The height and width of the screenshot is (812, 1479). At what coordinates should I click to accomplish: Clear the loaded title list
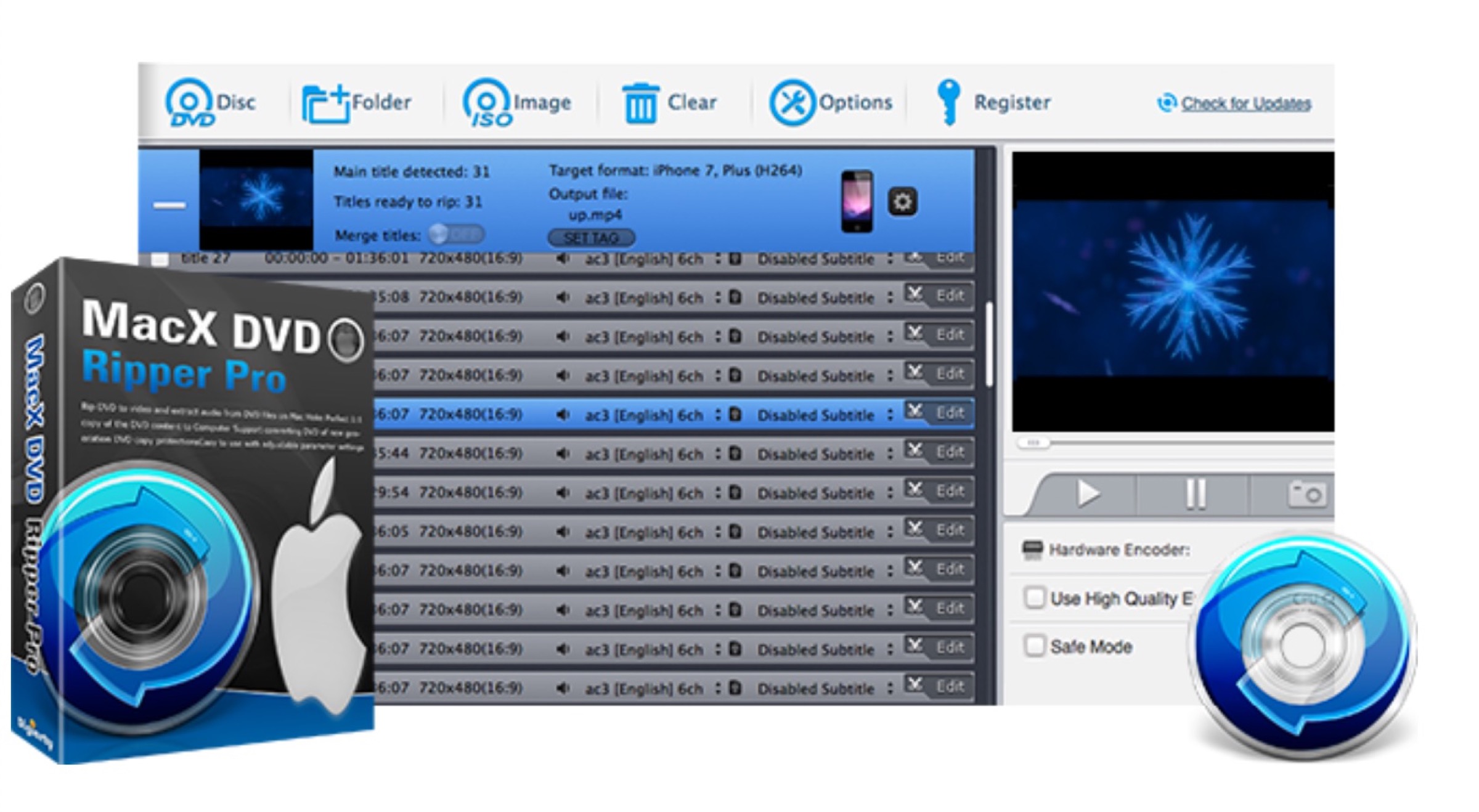641,102
